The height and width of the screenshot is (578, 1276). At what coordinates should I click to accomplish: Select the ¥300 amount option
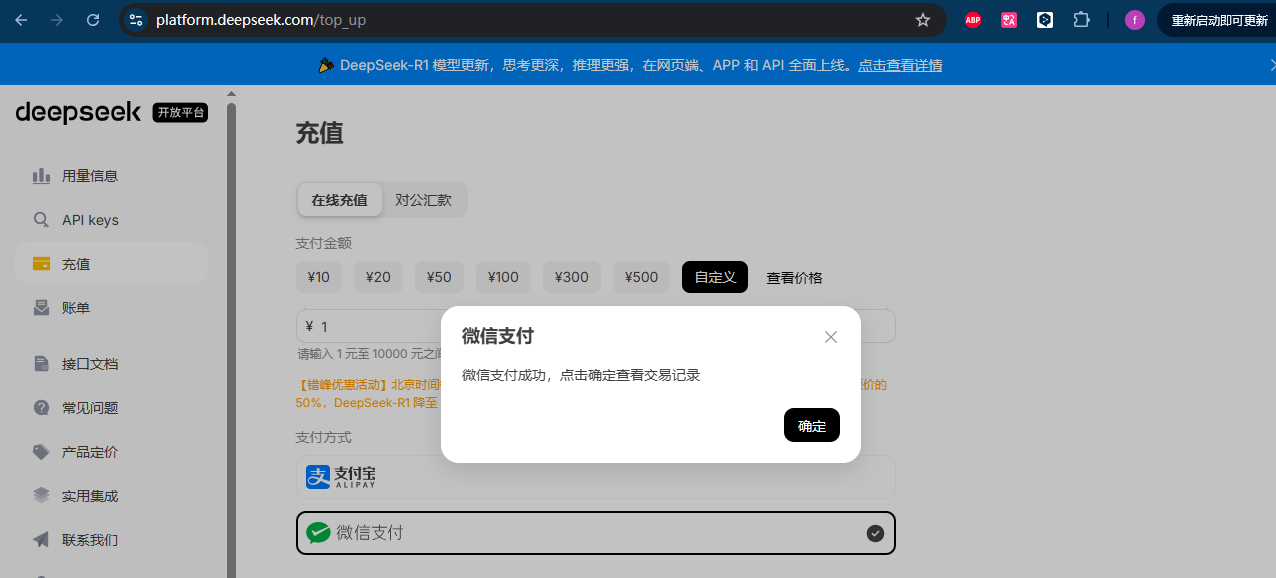pos(572,277)
